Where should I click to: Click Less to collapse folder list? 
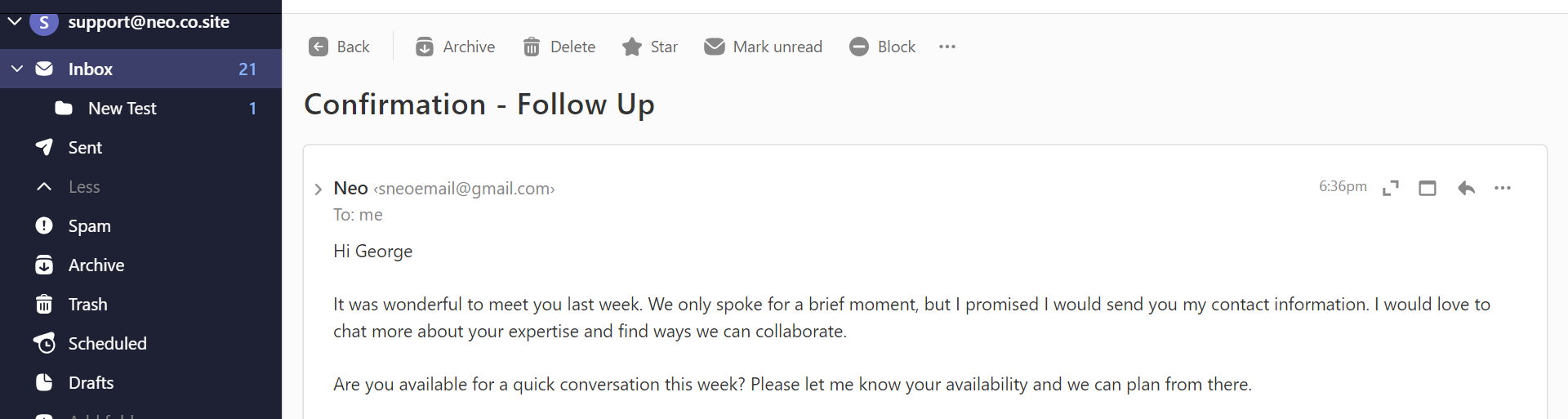[x=84, y=186]
